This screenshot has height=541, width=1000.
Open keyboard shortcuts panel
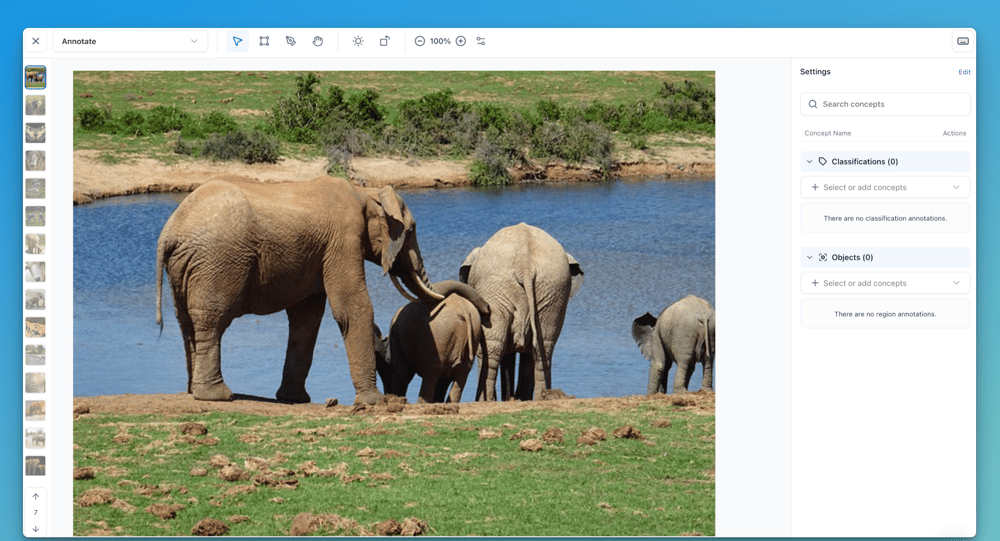pos(963,41)
